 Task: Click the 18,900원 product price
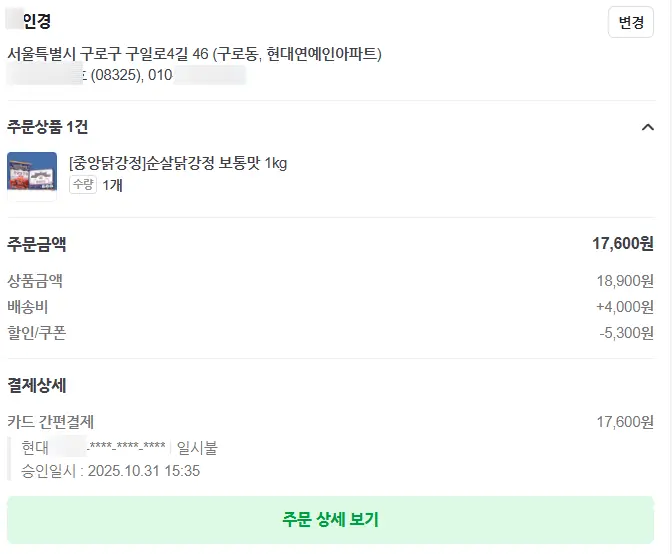tap(624, 281)
